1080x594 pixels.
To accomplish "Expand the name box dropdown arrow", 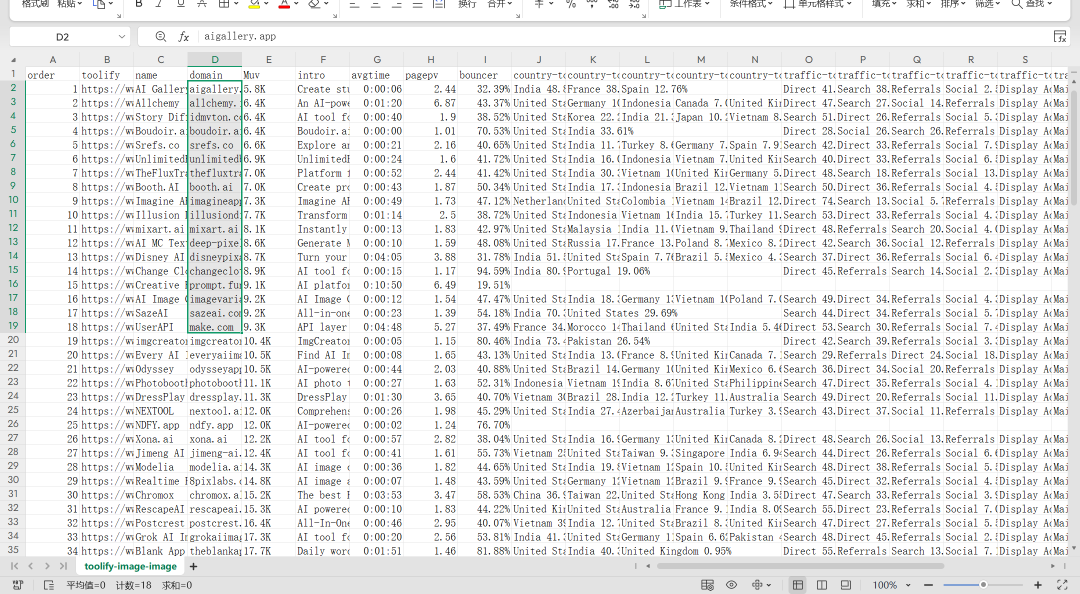I will 122,37.
